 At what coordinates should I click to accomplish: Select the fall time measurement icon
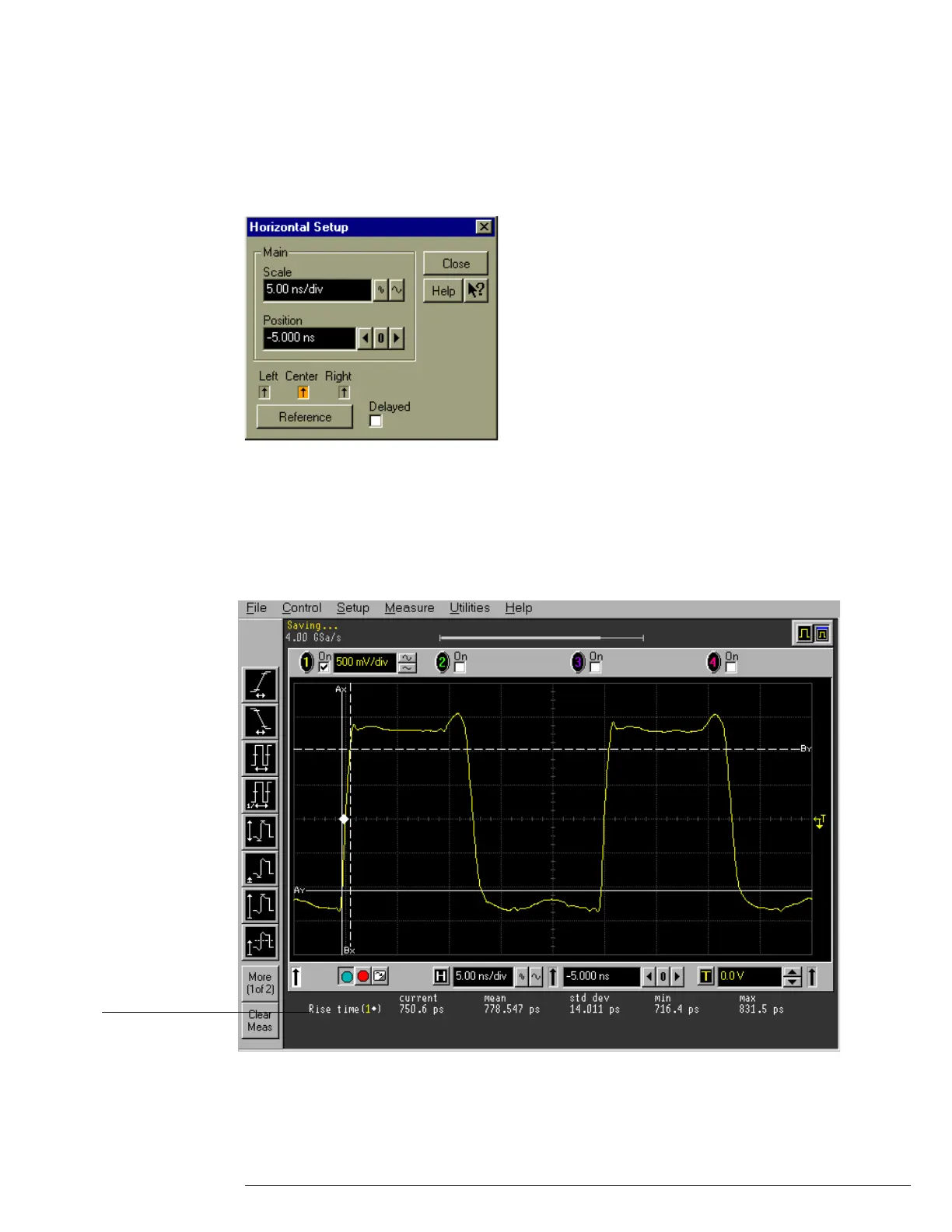pos(261,721)
